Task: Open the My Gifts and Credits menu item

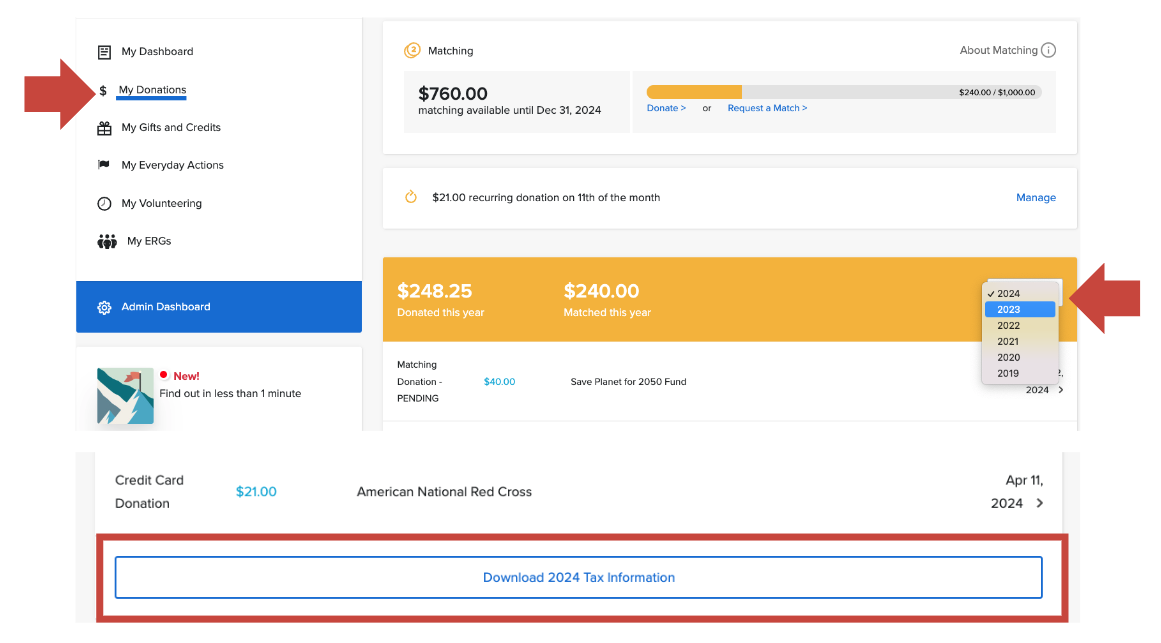Action: click(171, 128)
